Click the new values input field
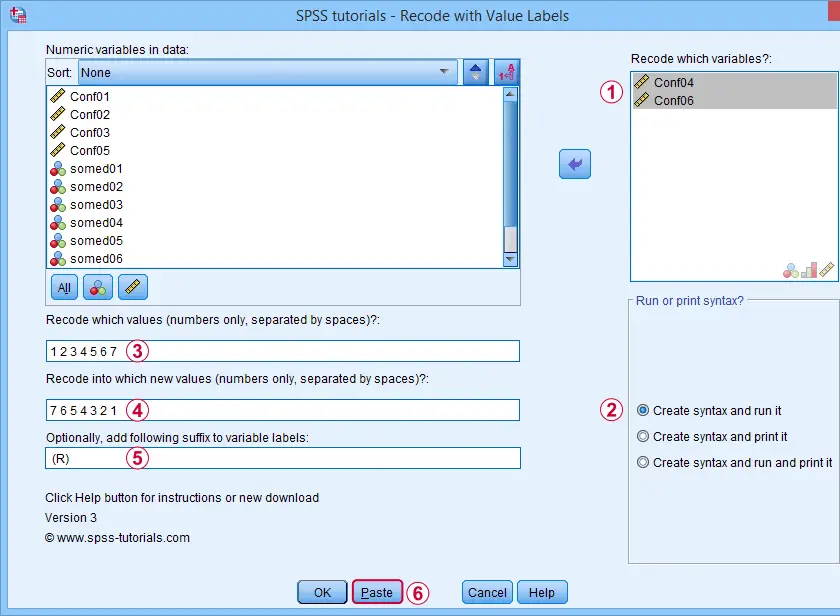This screenshot has height=616, width=840. tap(283, 410)
